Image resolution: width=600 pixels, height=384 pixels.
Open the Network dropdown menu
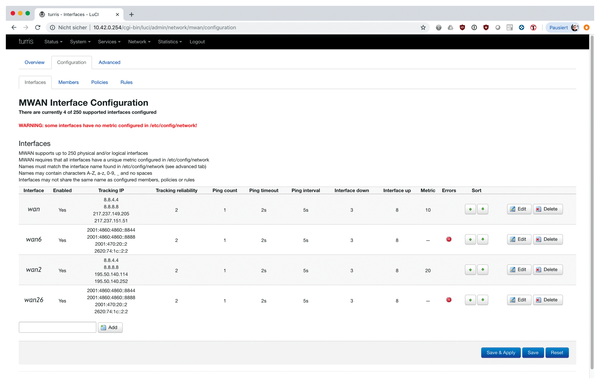click(x=139, y=42)
